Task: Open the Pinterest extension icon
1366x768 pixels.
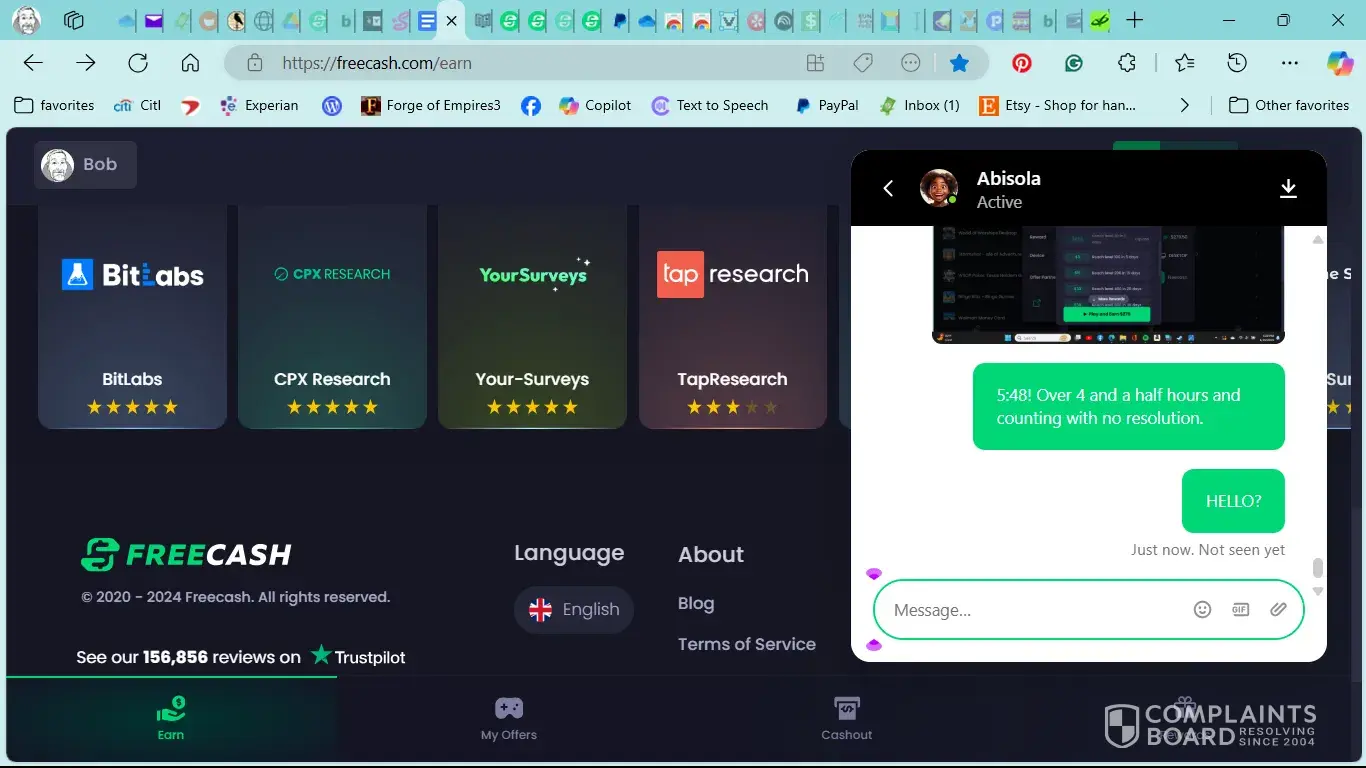Action: point(1021,63)
